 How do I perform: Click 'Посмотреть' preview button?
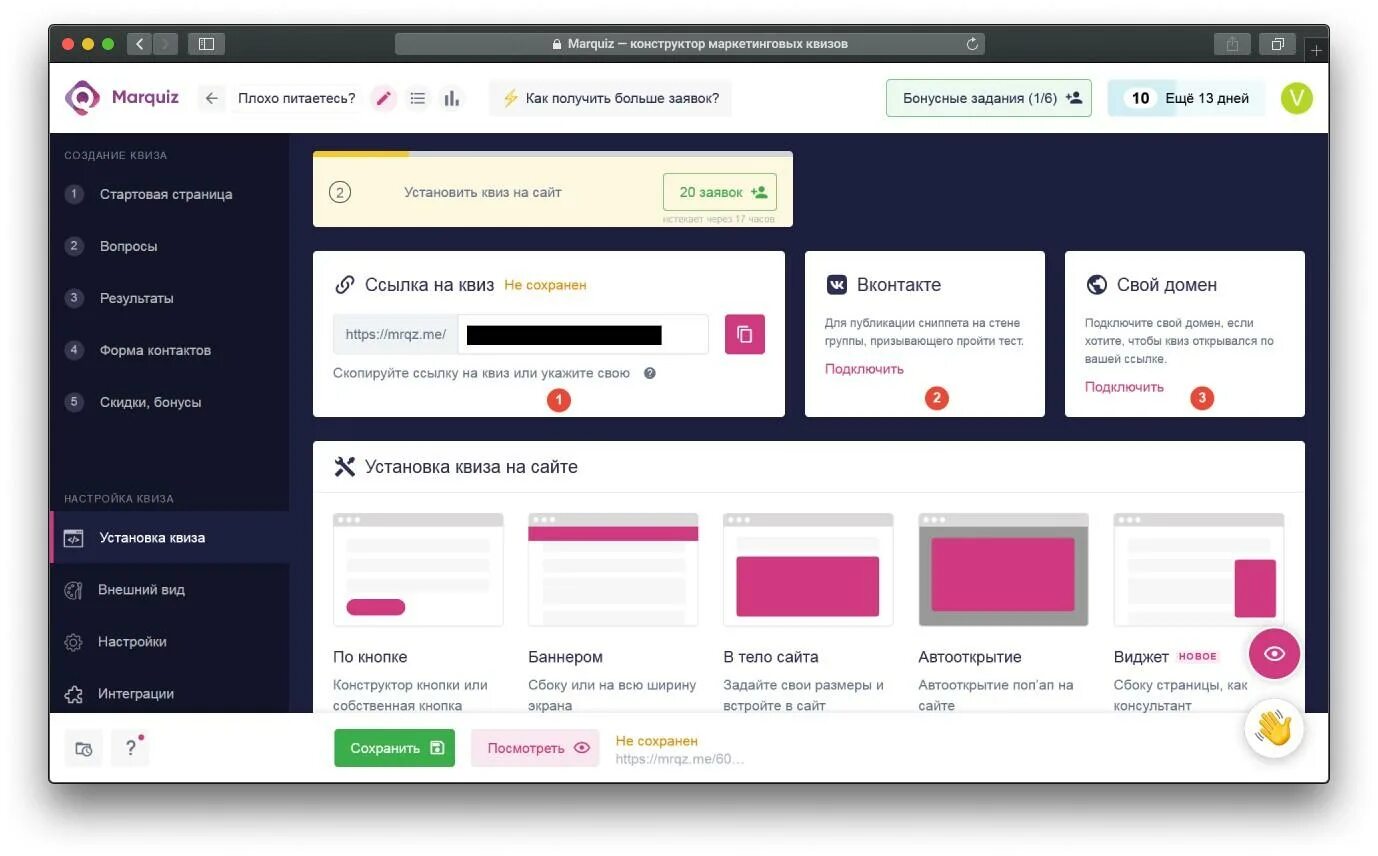[x=535, y=748]
